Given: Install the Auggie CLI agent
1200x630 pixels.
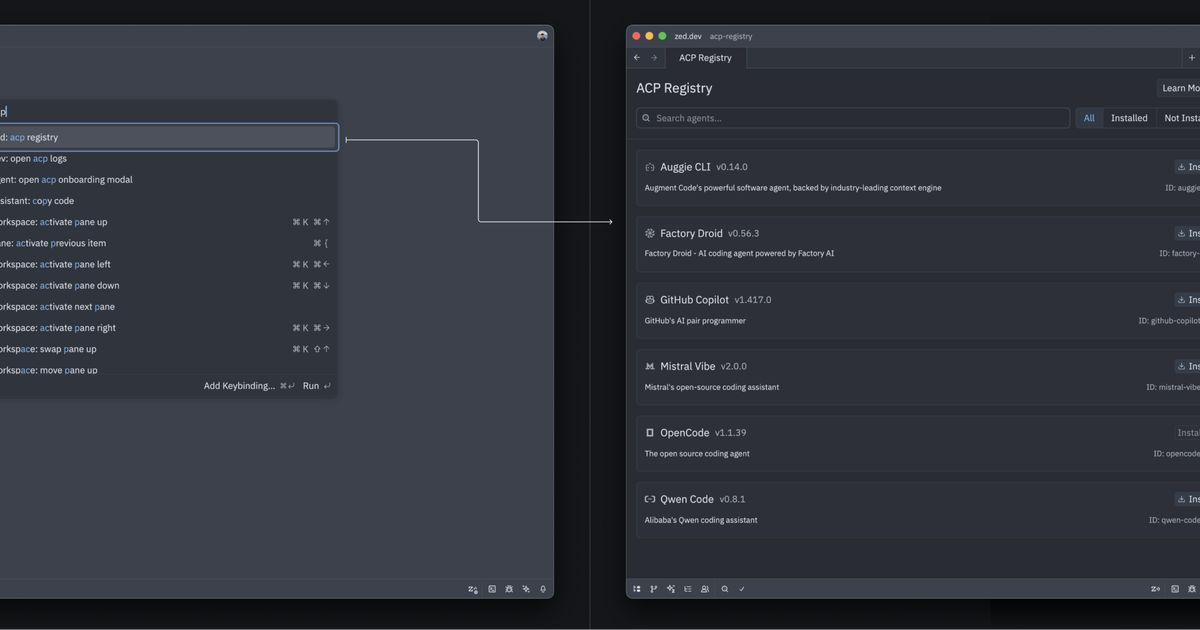Looking at the screenshot, I should (1188, 167).
